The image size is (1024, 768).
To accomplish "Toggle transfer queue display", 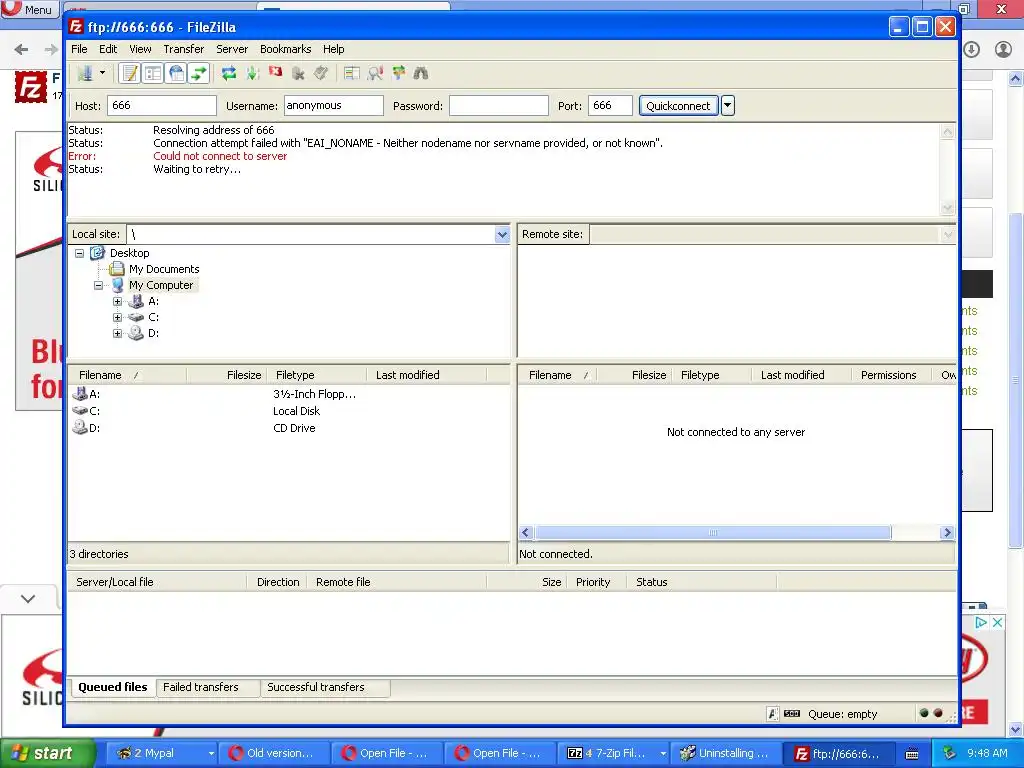I will (x=199, y=73).
